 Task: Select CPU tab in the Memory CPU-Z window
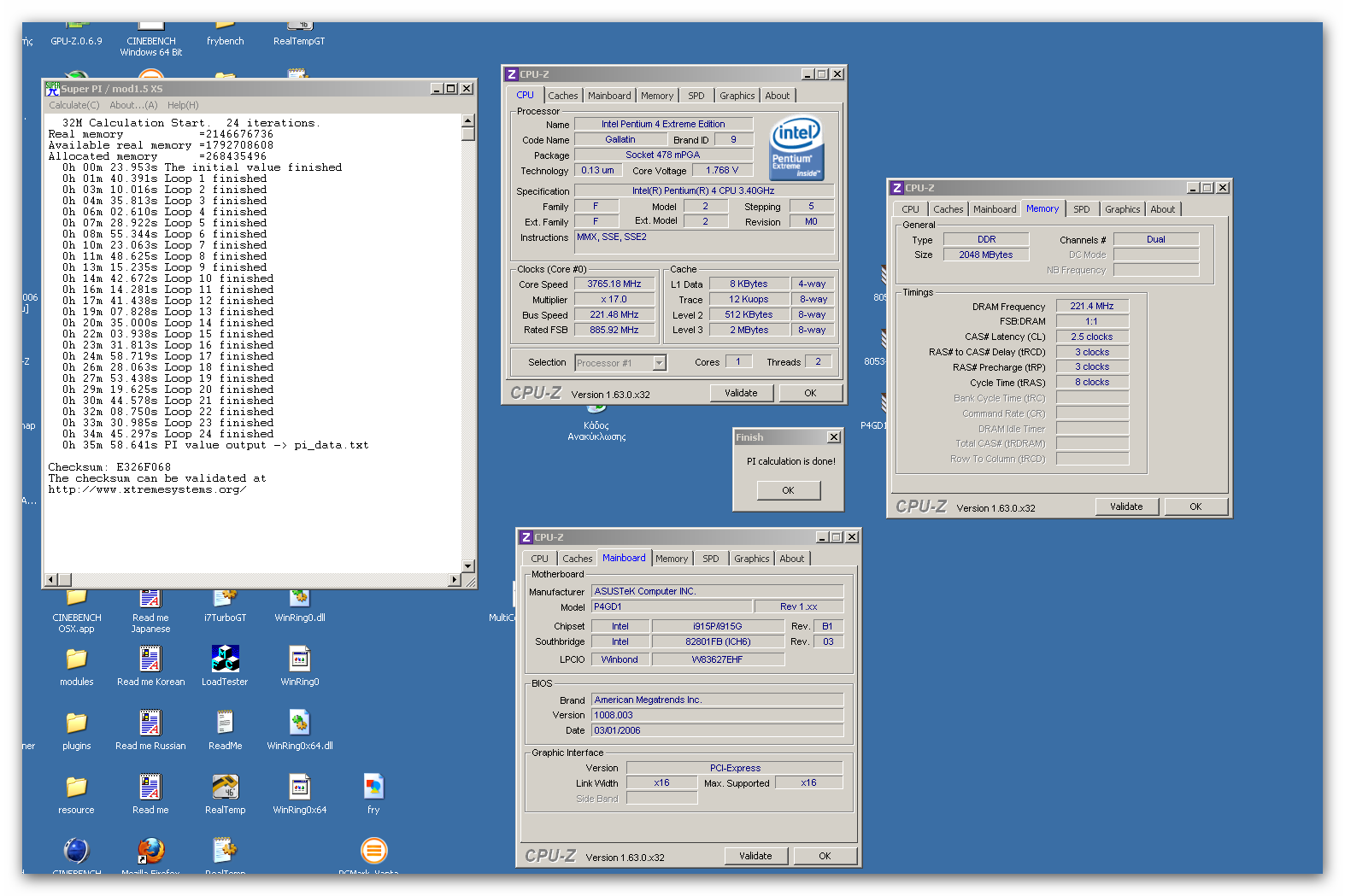pos(911,209)
